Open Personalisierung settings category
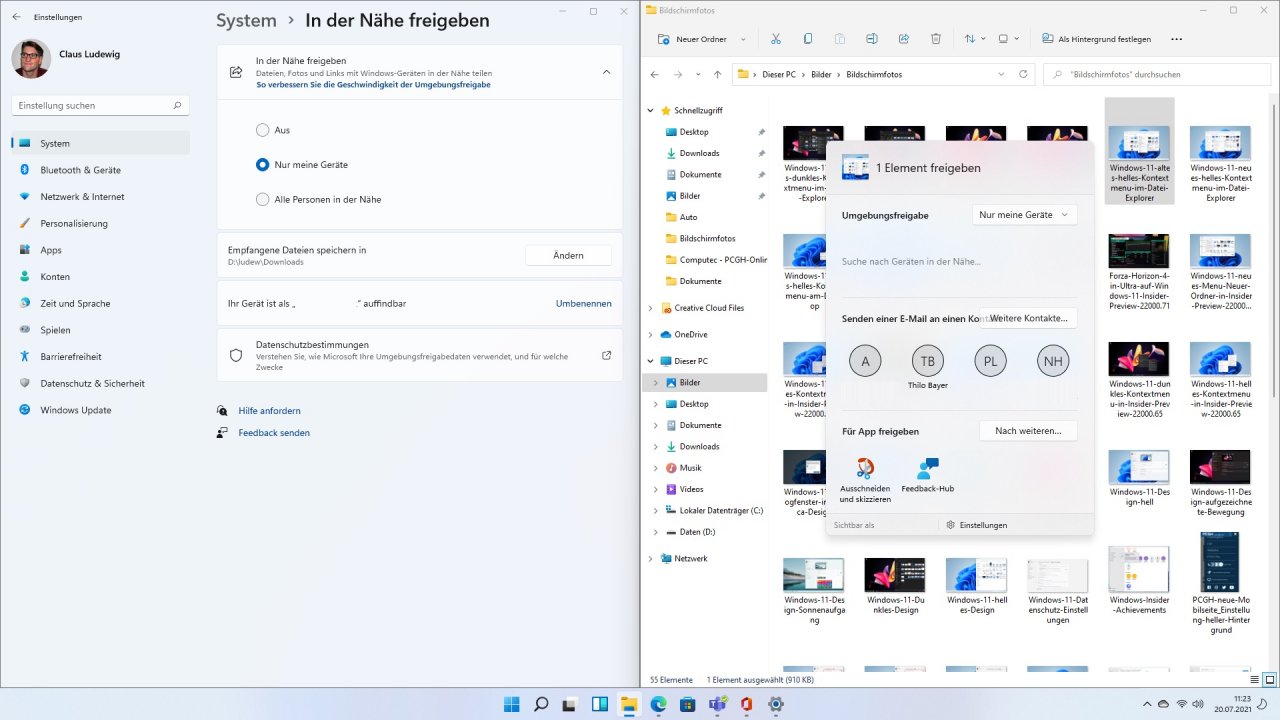 click(x=100, y=223)
